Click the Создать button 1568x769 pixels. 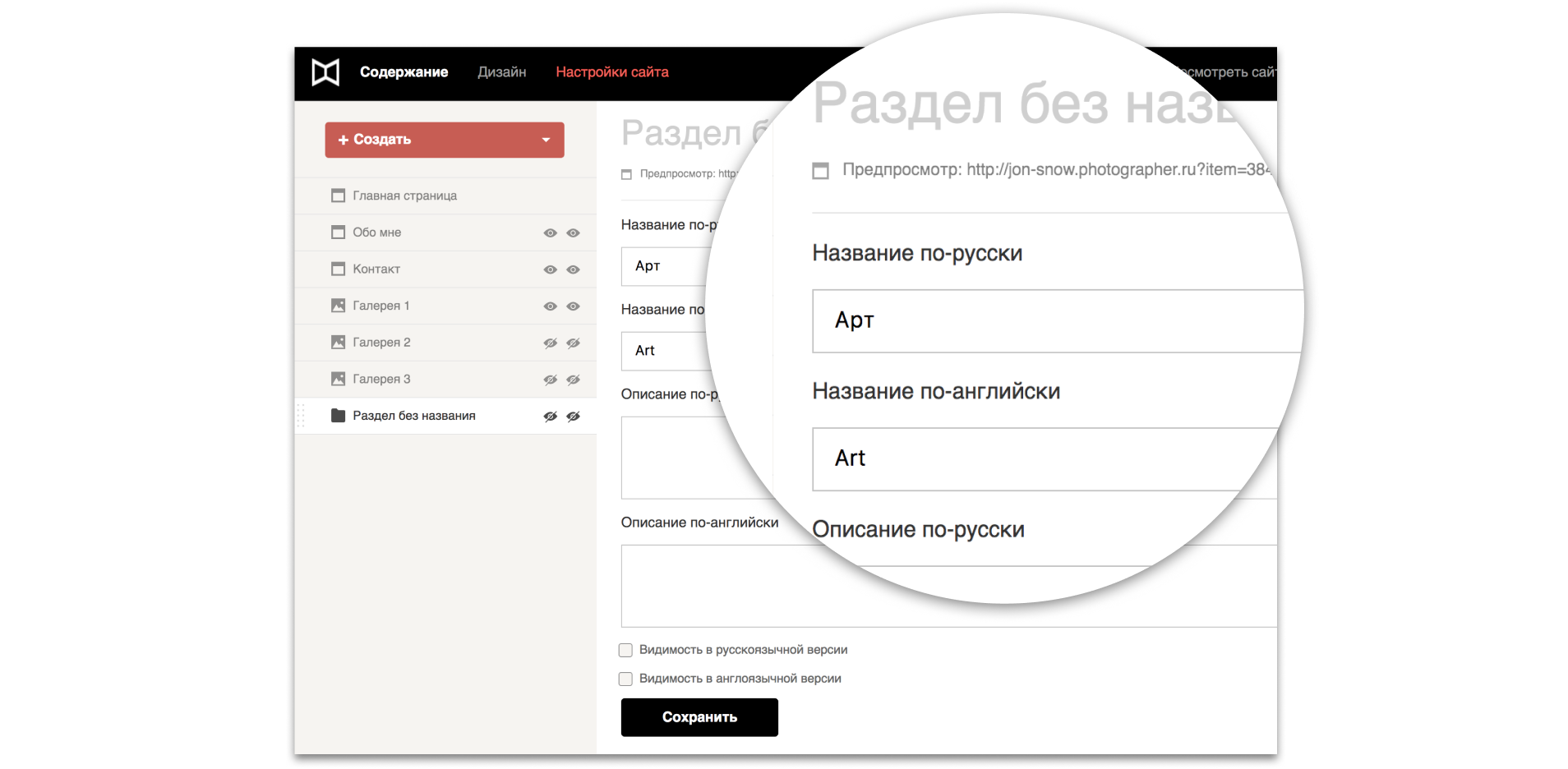point(445,140)
